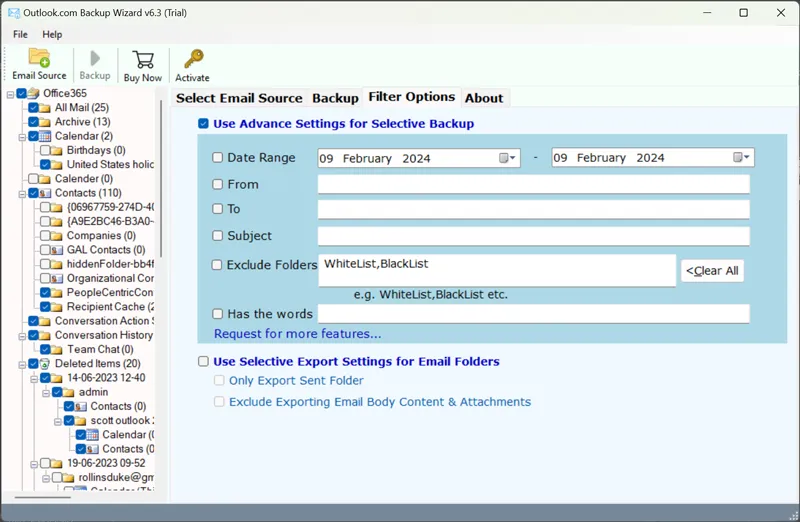Viewport: 800px width, 522px height.
Task: Open the start date calendar dropdown
Action: pos(507,158)
